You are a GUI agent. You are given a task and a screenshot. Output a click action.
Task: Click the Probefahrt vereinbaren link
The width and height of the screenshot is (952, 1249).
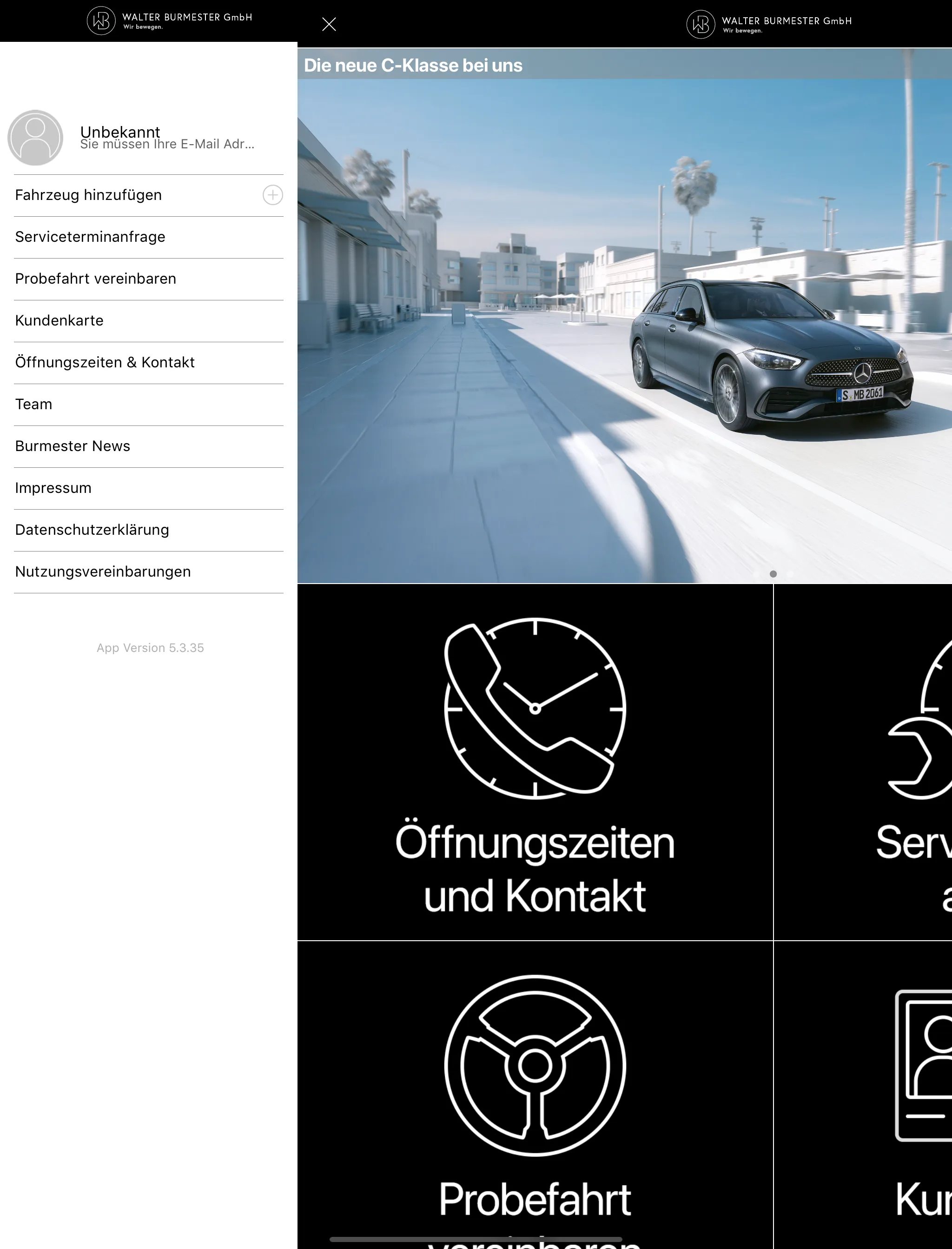tap(95, 278)
